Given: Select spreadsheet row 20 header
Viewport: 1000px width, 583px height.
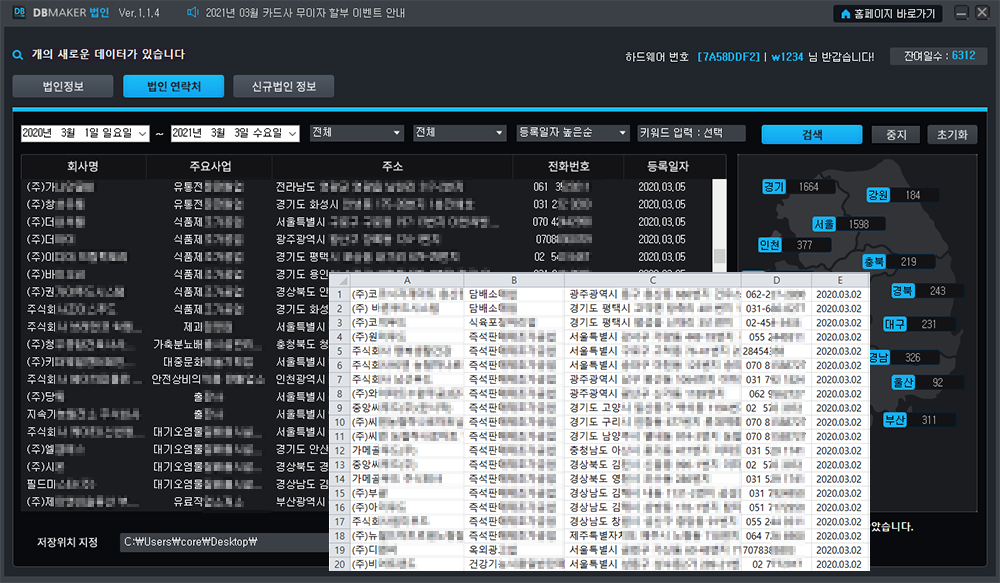Looking at the screenshot, I should 340,565.
